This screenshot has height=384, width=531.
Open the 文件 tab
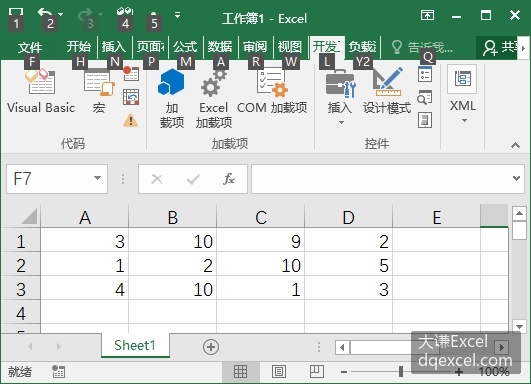pos(30,47)
